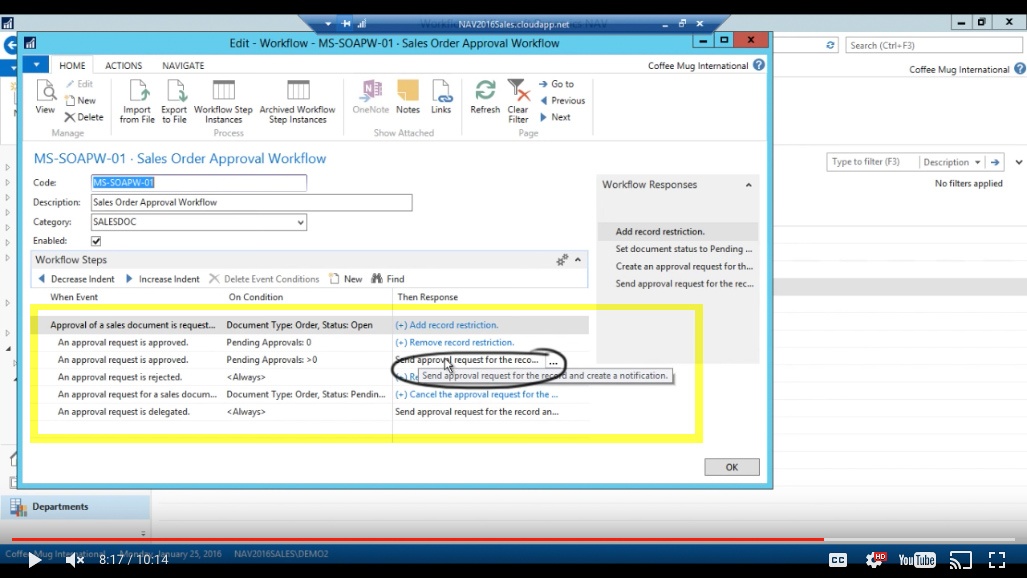Delete the workflow via ribbon Delete

tap(84, 117)
